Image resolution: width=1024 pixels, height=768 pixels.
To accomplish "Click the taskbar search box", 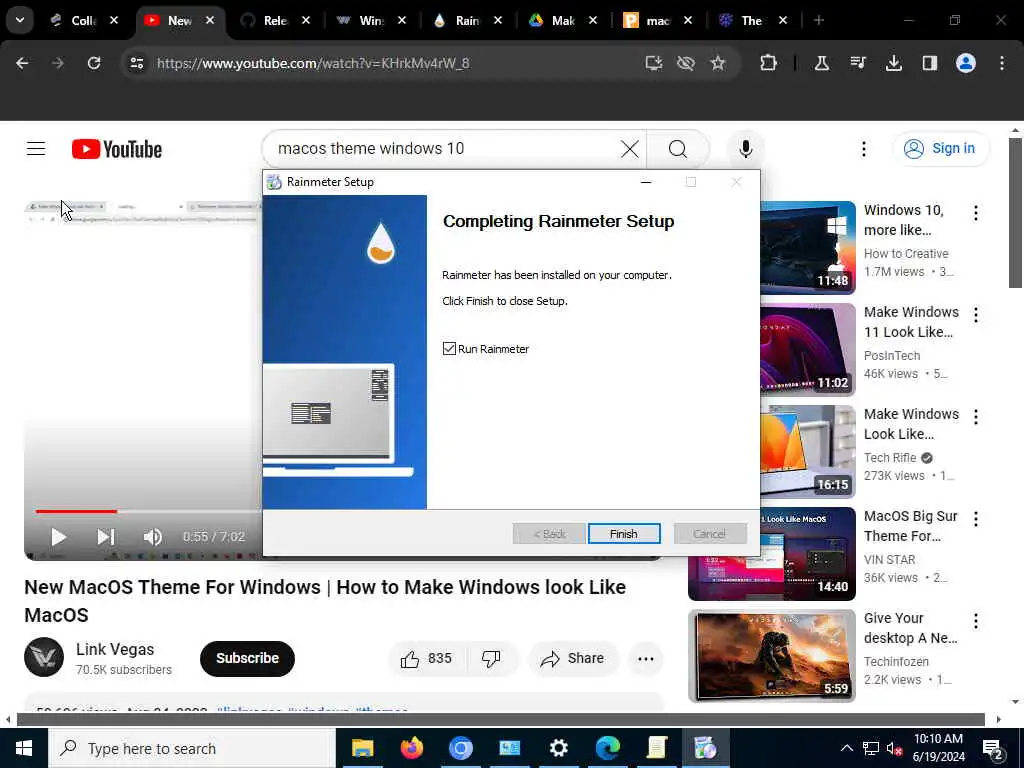I will [x=191, y=748].
